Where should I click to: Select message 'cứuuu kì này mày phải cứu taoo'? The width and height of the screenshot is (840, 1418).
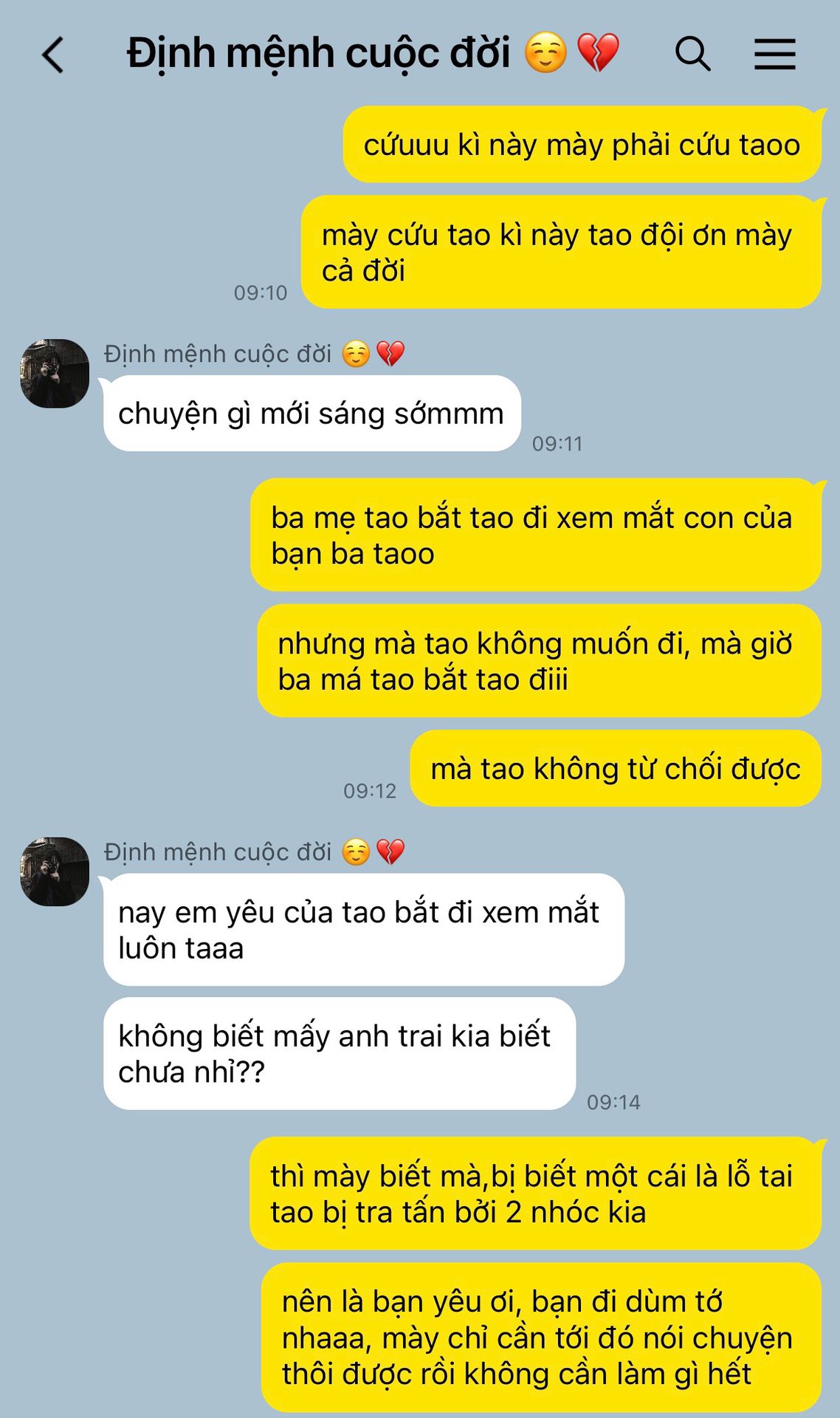(x=582, y=144)
